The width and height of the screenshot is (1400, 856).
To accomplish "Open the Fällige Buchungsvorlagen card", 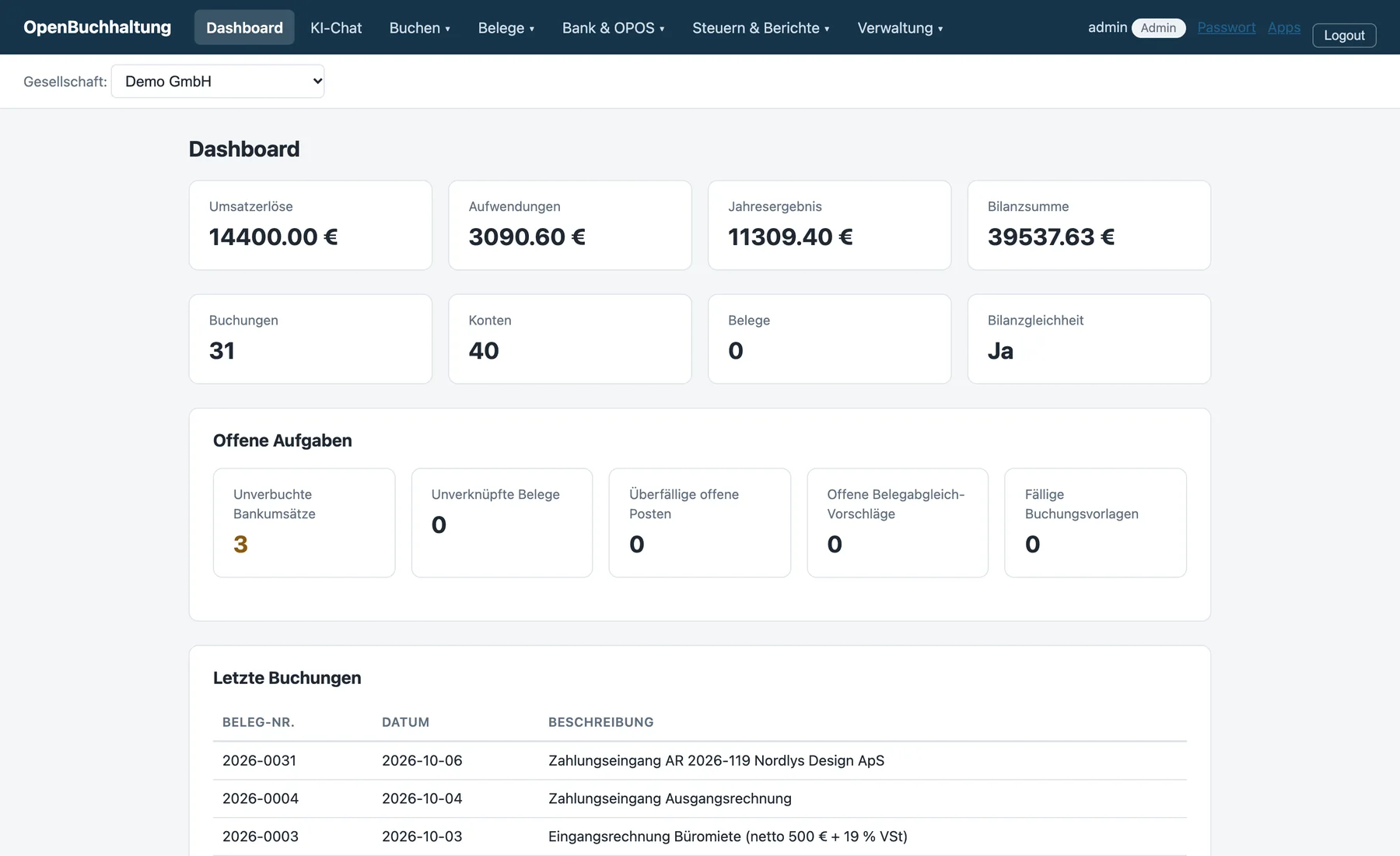I will pyautogui.click(x=1095, y=523).
